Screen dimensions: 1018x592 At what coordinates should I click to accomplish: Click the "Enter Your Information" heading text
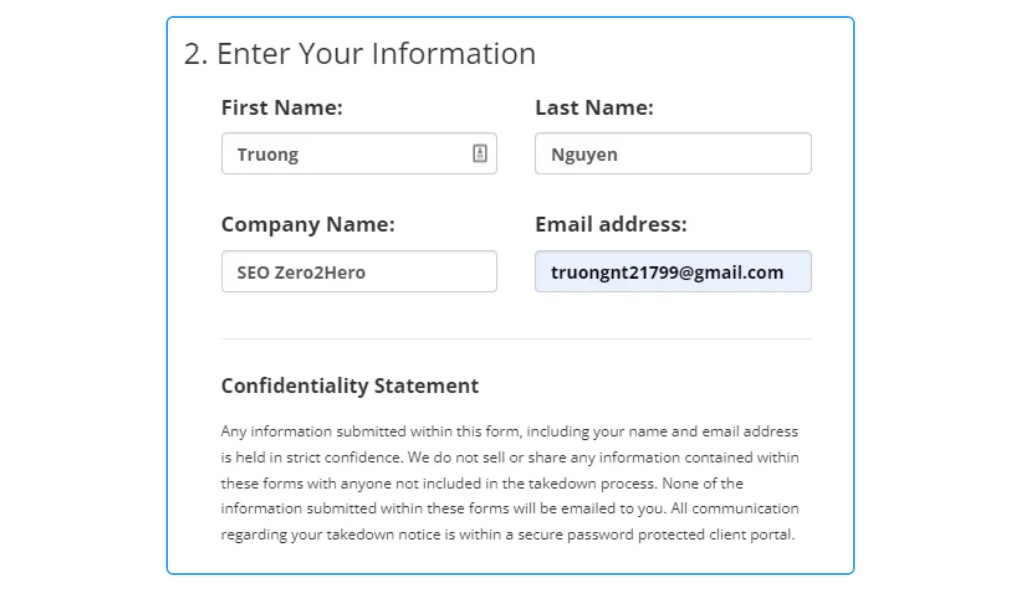[x=376, y=54]
